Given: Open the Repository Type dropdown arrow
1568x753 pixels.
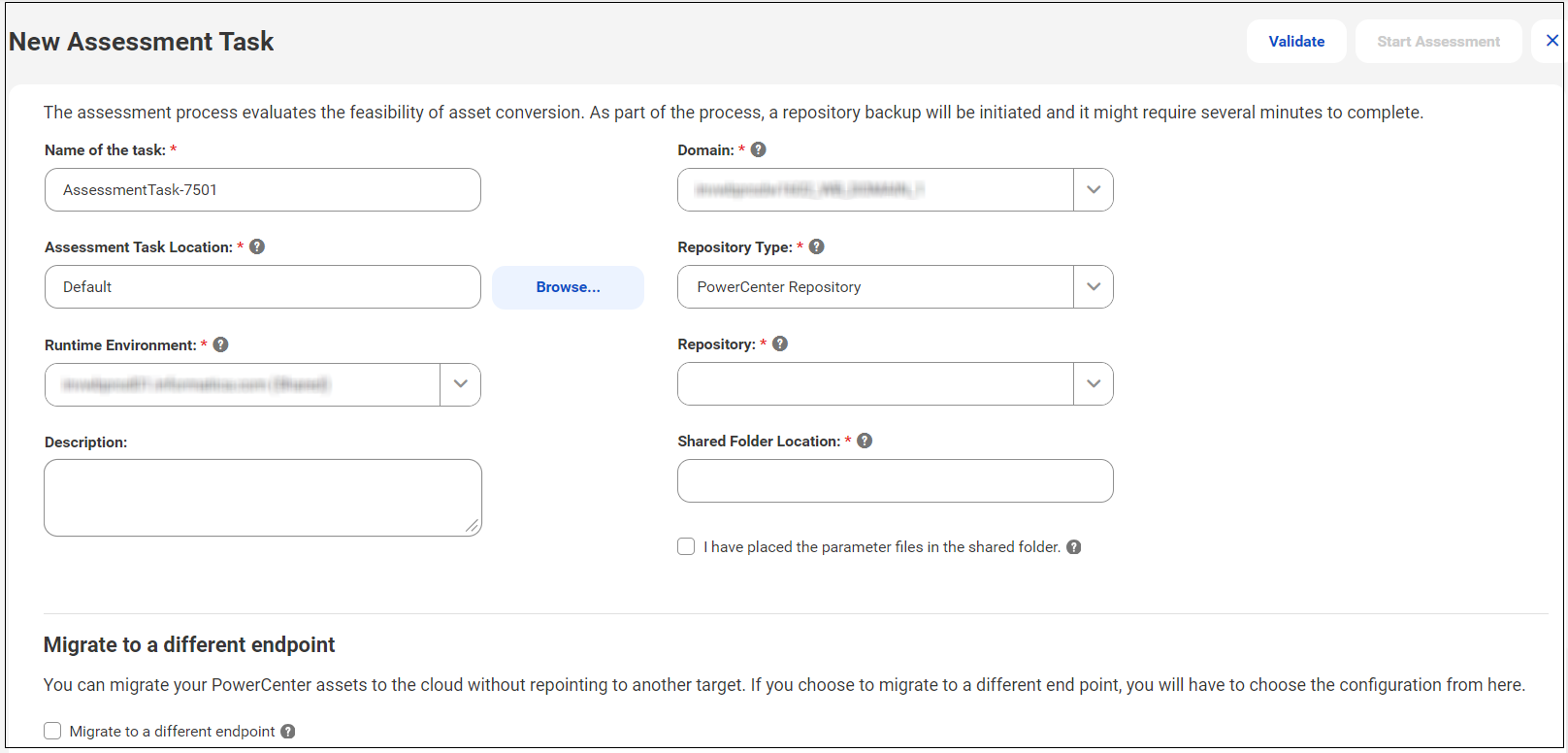Looking at the screenshot, I should pyautogui.click(x=1094, y=287).
